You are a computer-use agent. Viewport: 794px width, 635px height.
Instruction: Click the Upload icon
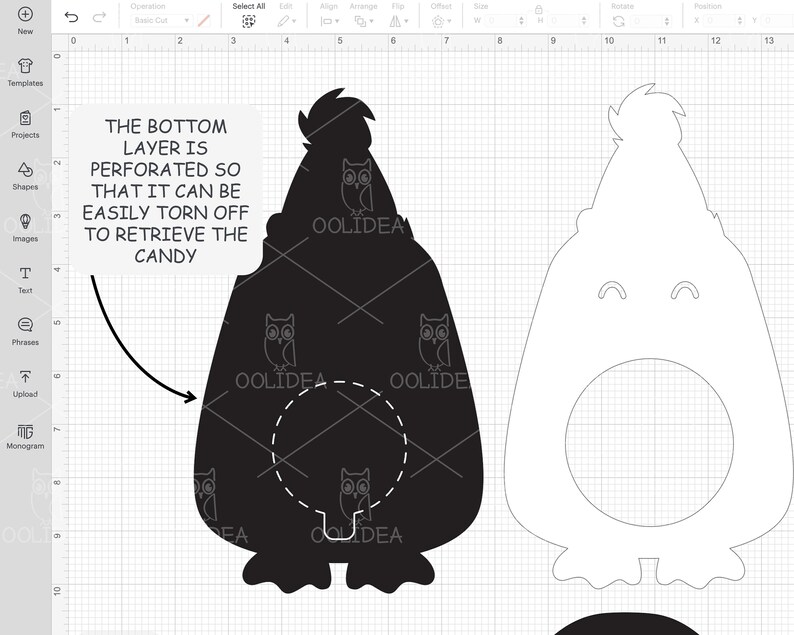click(x=25, y=377)
